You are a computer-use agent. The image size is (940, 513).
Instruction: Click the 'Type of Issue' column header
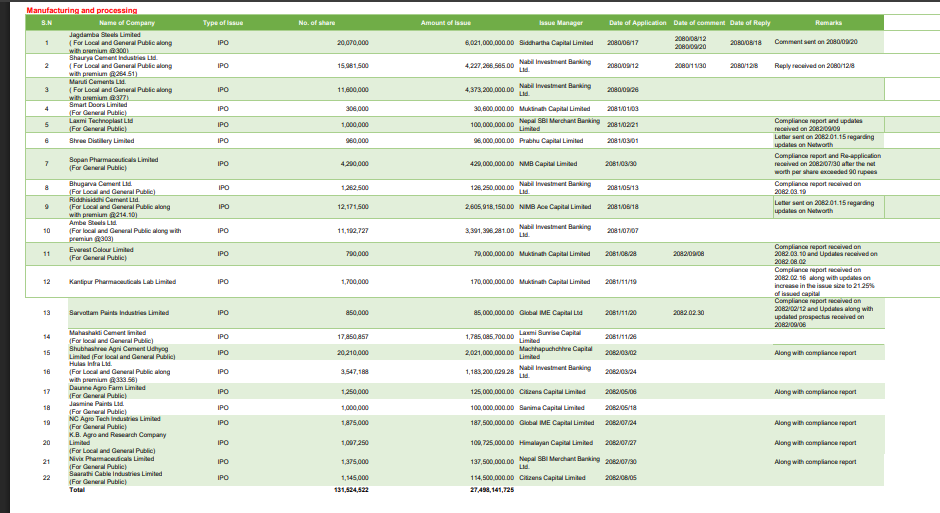pos(222,21)
